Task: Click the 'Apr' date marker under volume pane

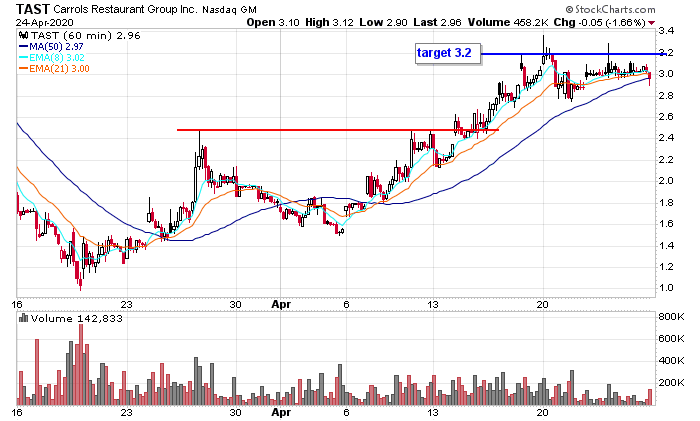Action: 281,413
